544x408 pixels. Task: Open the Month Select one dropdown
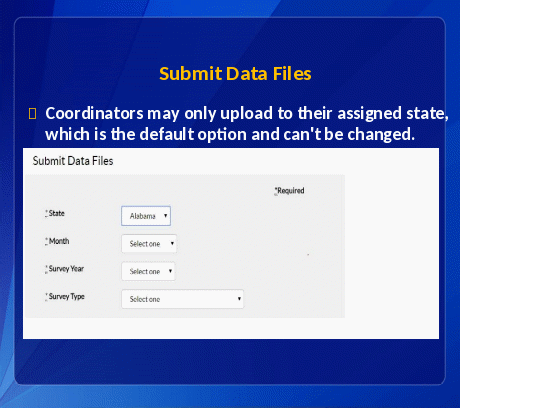149,244
